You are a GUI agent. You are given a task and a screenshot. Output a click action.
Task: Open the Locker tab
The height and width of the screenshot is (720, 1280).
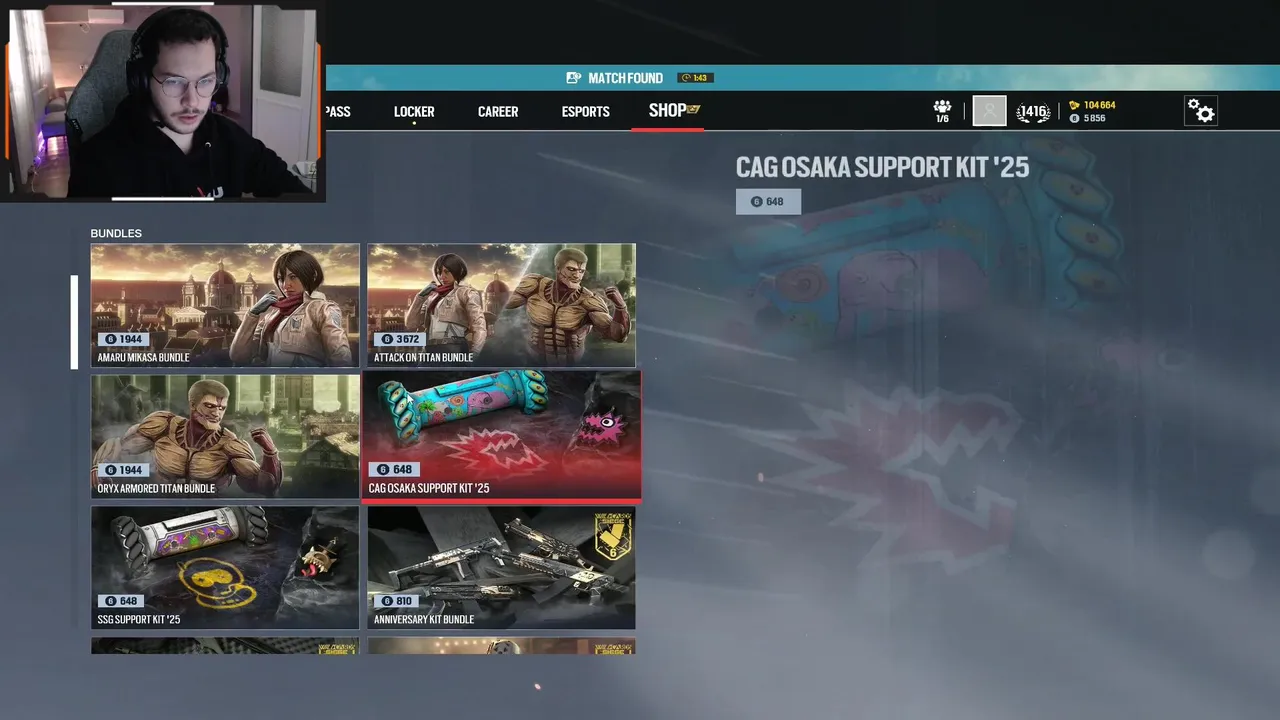(x=414, y=111)
